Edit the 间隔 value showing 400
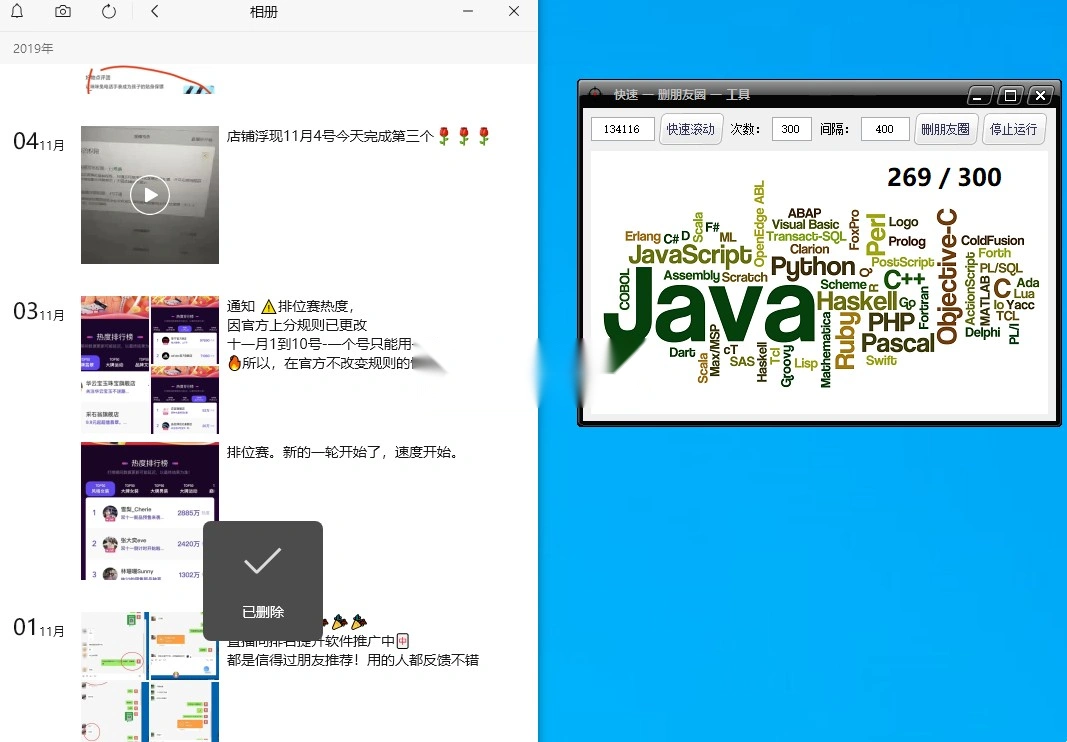Screen dimensions: 1067x742 (884, 128)
